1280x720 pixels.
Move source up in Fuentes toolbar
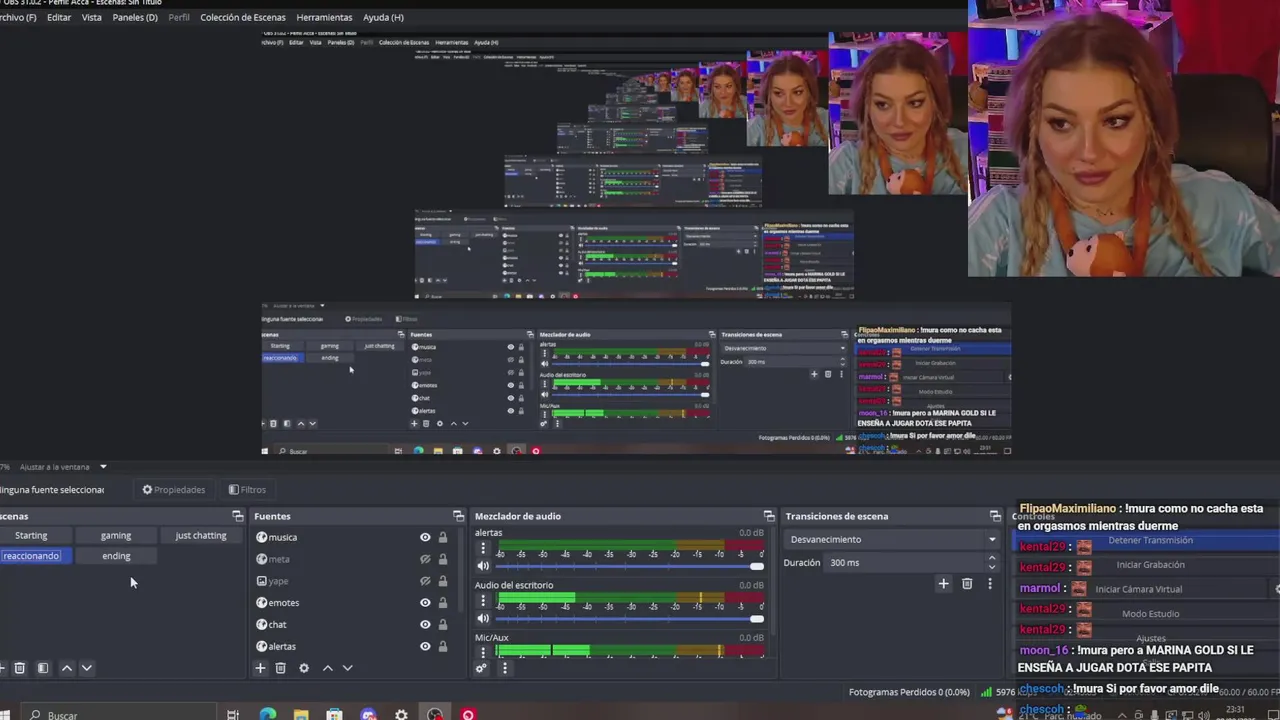coord(327,668)
